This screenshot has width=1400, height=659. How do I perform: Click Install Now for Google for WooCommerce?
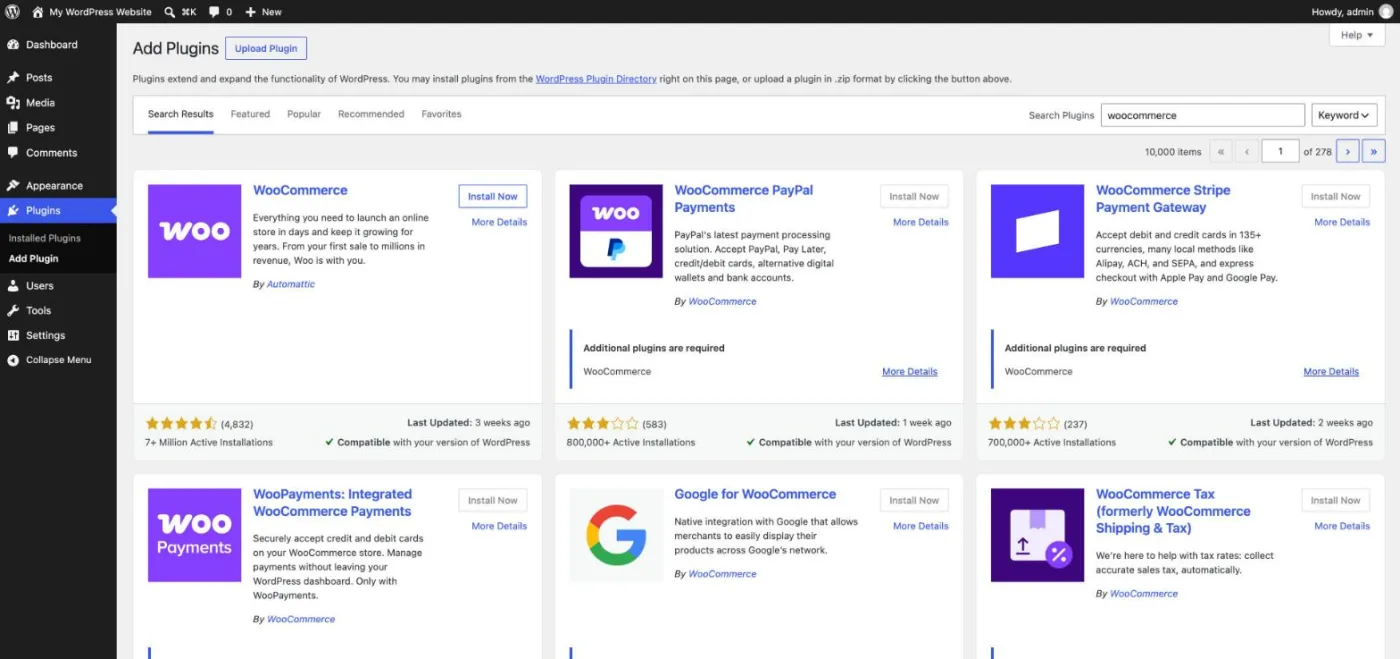pyautogui.click(x=914, y=500)
